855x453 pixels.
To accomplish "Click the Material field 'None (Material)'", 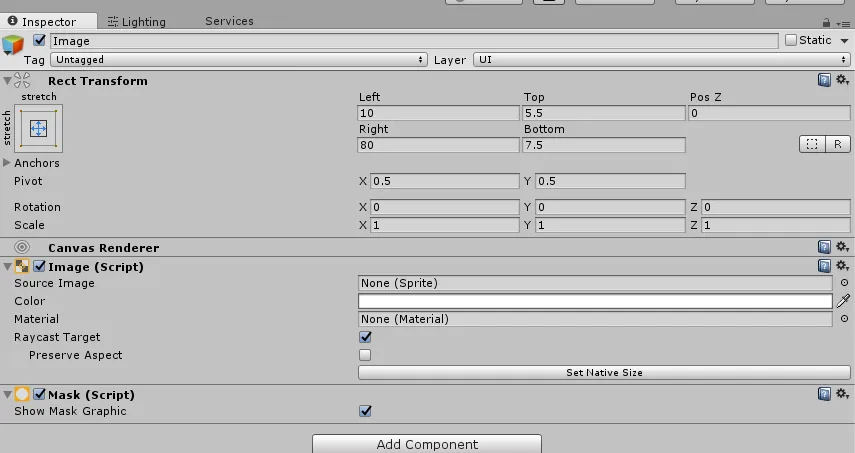I will point(595,319).
